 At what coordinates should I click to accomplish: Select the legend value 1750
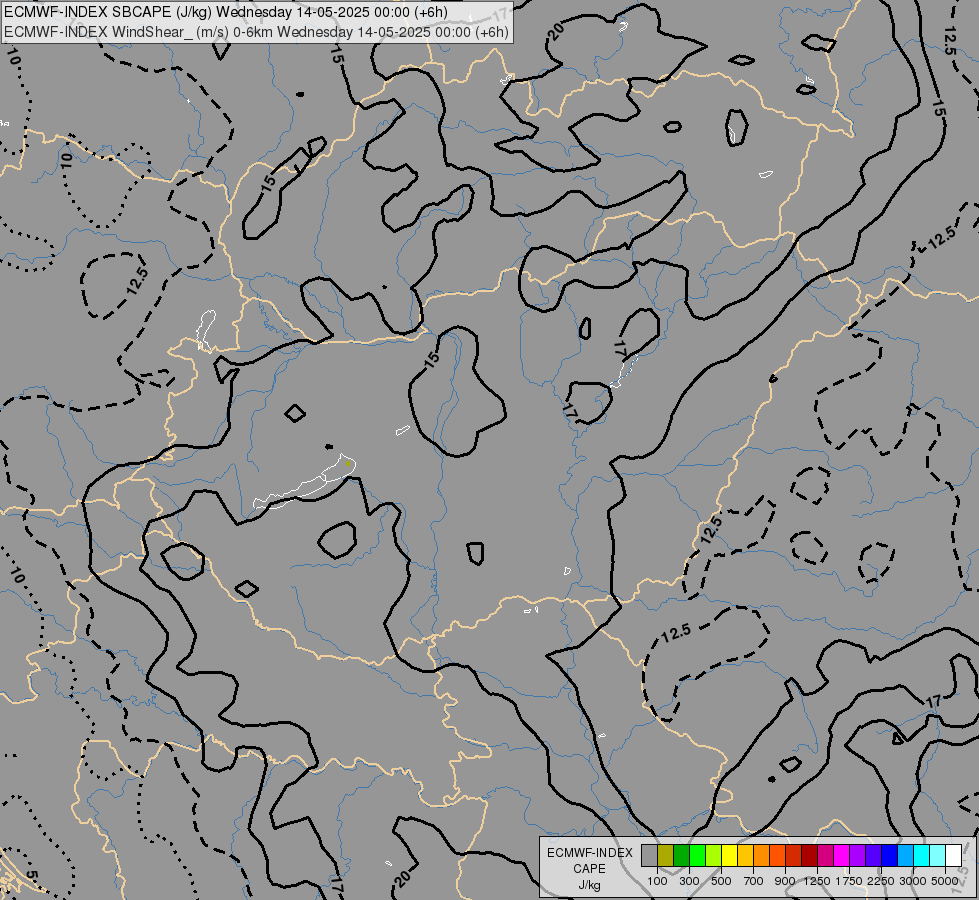point(849,881)
